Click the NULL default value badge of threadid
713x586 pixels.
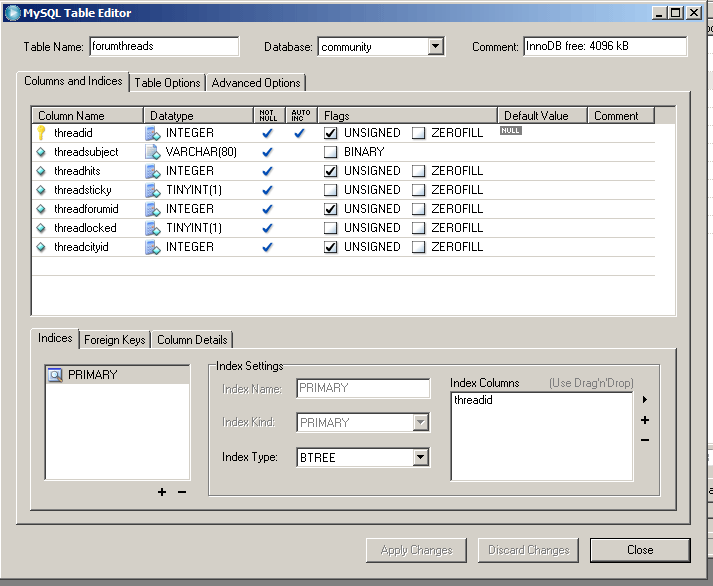click(511, 130)
